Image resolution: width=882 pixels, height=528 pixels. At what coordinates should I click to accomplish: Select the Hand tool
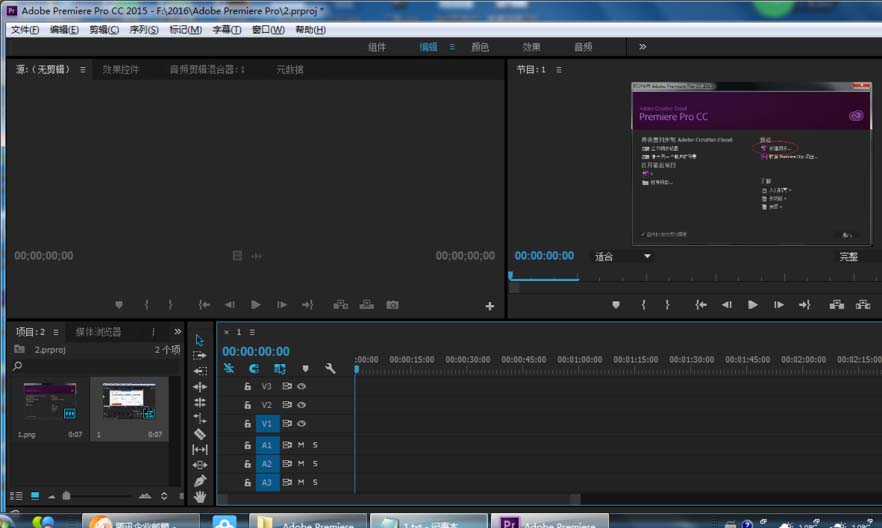[200, 496]
